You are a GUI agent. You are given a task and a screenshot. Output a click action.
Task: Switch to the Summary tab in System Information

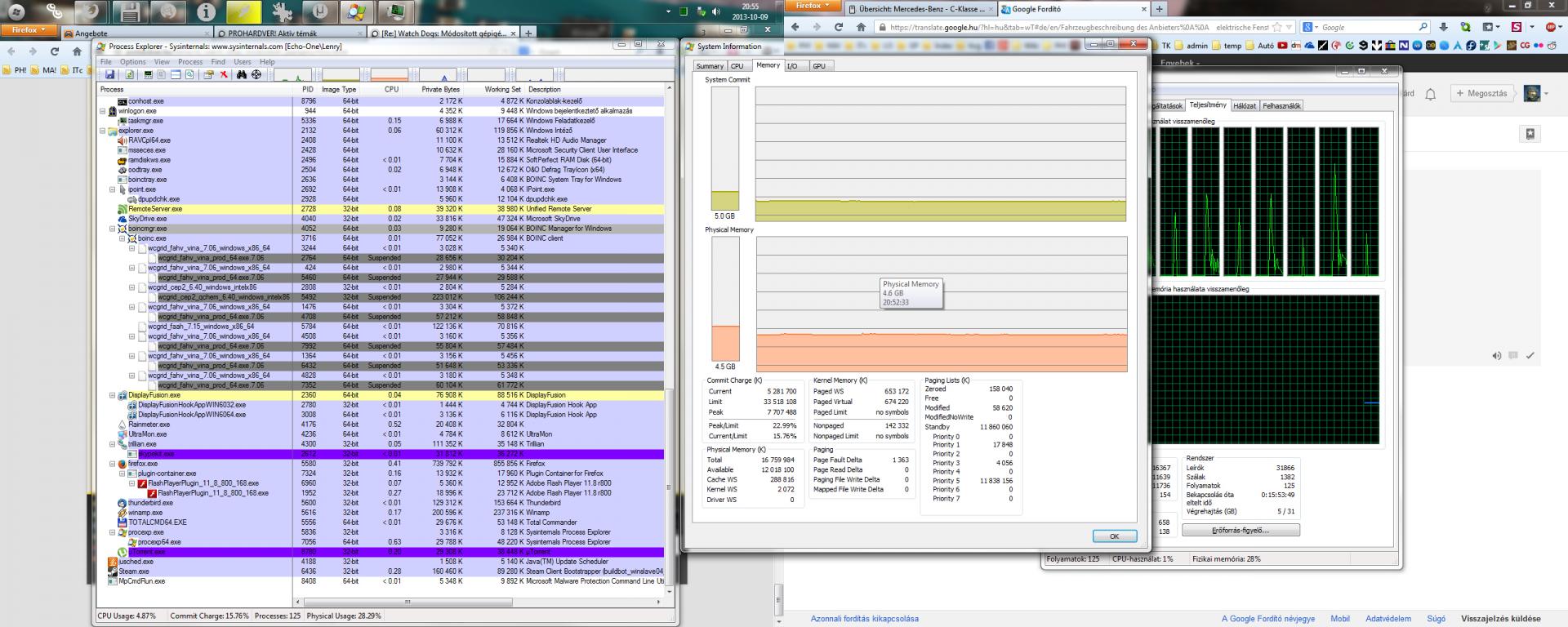pyautogui.click(x=709, y=66)
